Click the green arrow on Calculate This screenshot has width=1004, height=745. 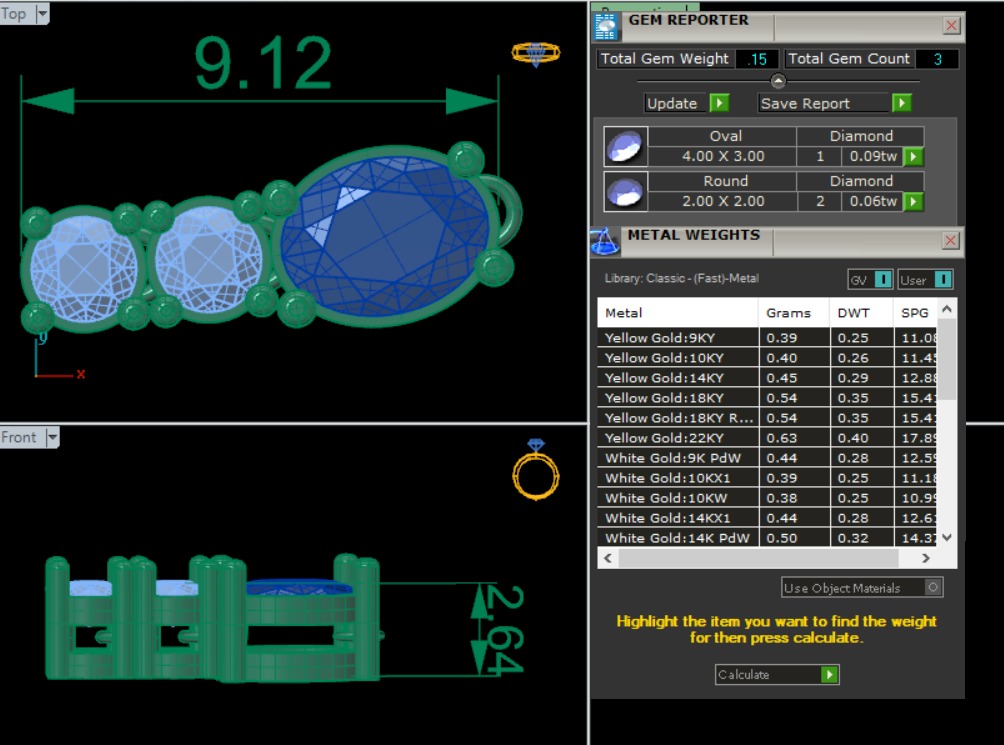click(829, 675)
